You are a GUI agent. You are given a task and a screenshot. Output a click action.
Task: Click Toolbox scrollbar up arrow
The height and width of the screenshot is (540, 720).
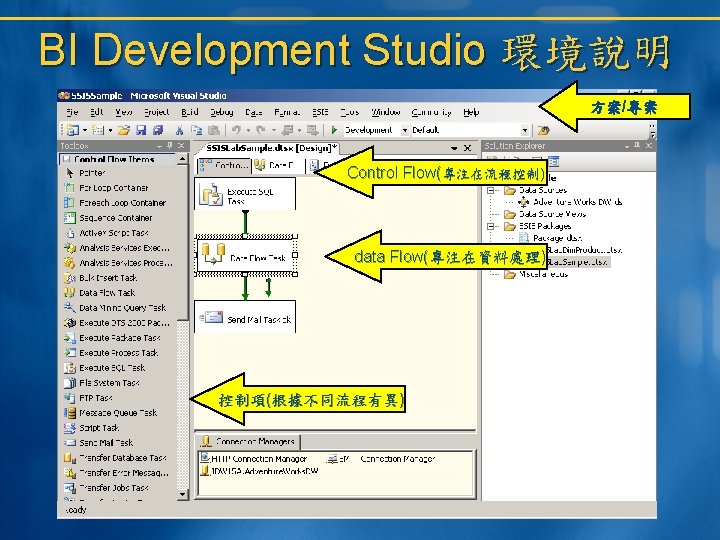tap(183, 159)
